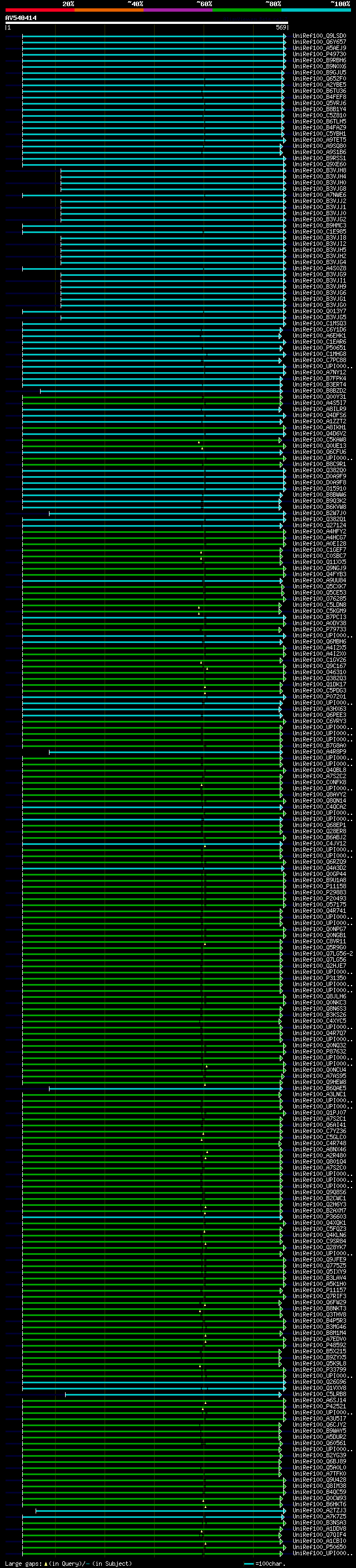Screen dimensions: 356x1568
Task: View the UniRef100_Q3THV8 label
Action: tap(319, 1314)
